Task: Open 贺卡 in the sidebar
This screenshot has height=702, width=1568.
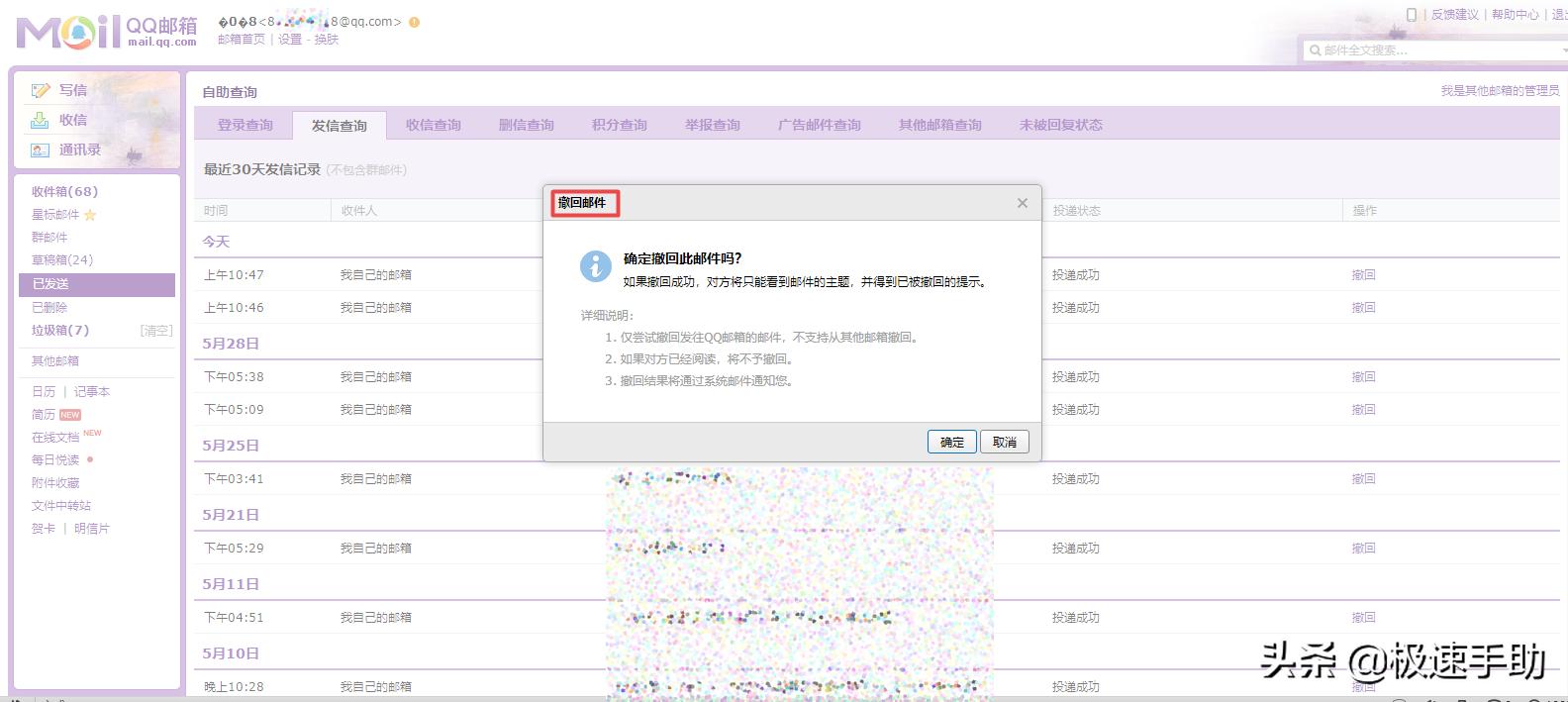Action: pyautogui.click(x=44, y=529)
